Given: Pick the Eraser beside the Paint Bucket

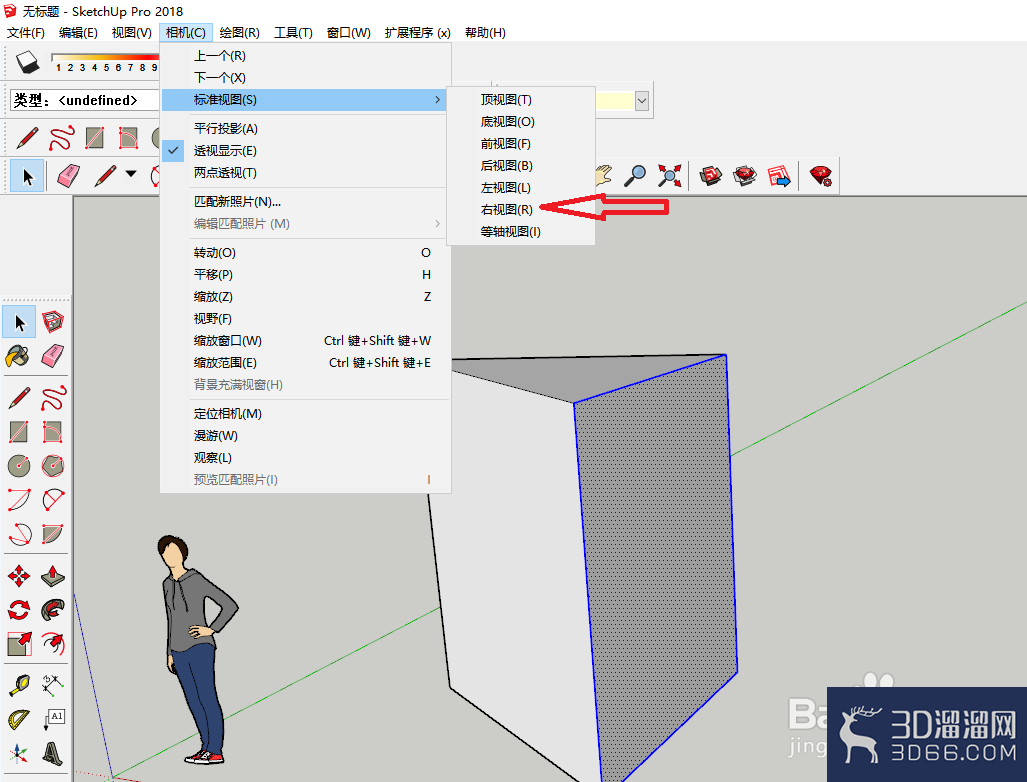Looking at the screenshot, I should (52, 356).
